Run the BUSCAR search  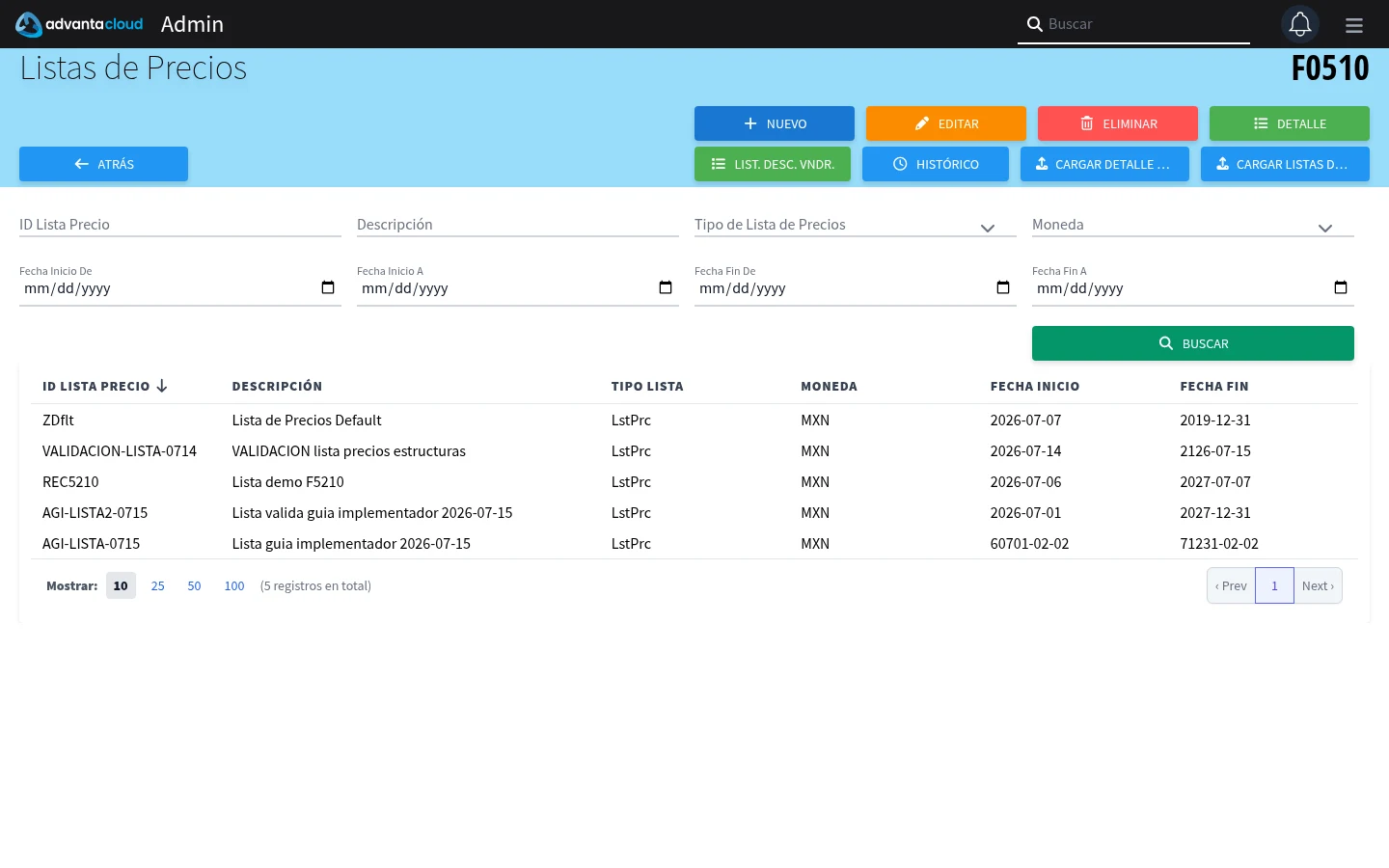click(x=1193, y=343)
